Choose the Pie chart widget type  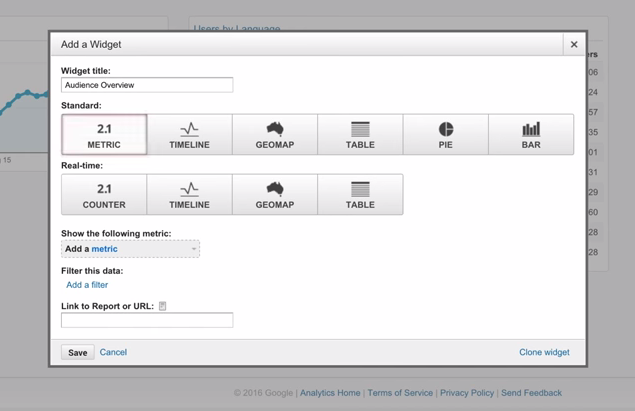pos(446,134)
